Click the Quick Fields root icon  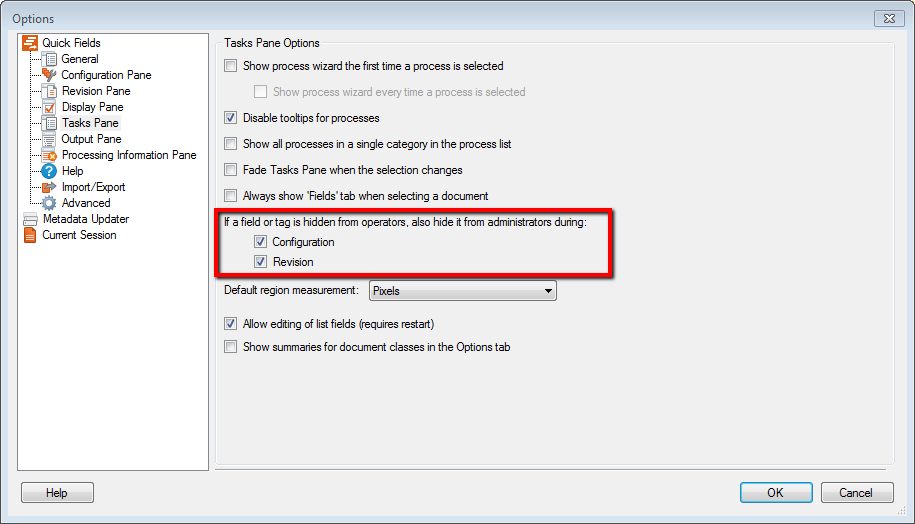(x=30, y=43)
